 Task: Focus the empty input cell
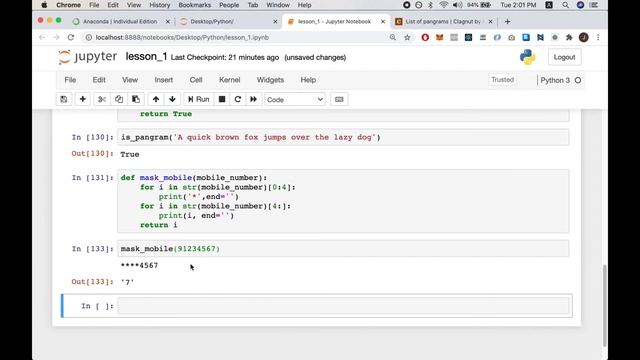pos(343,306)
